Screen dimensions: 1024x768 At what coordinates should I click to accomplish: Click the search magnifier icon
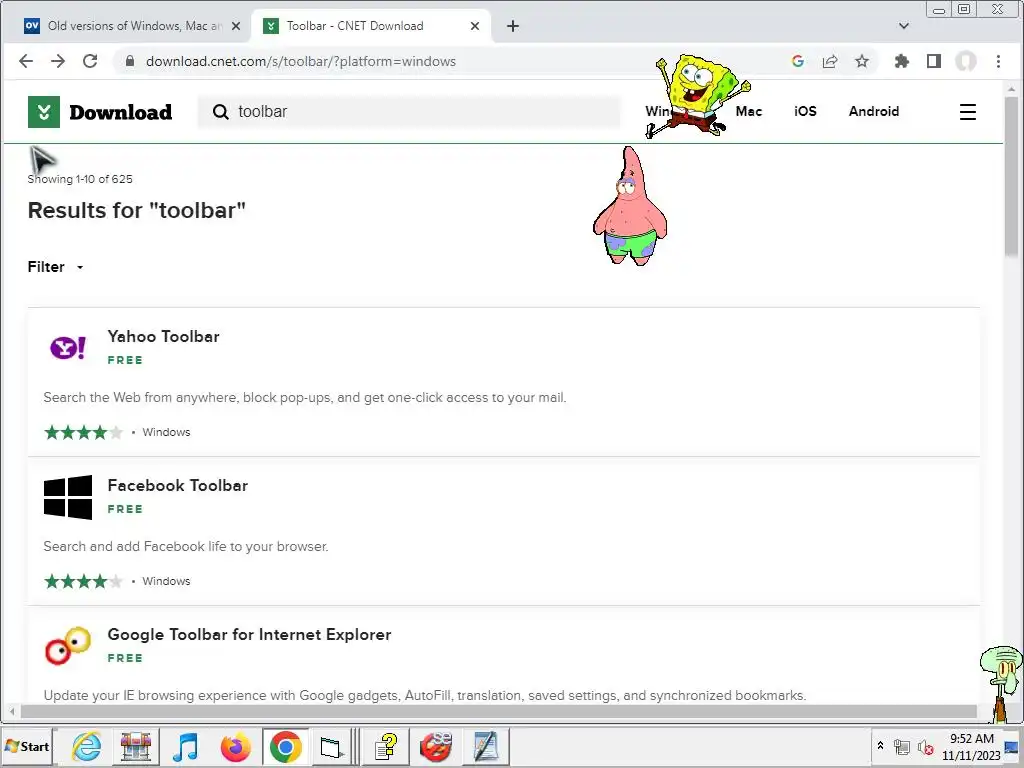(x=221, y=112)
